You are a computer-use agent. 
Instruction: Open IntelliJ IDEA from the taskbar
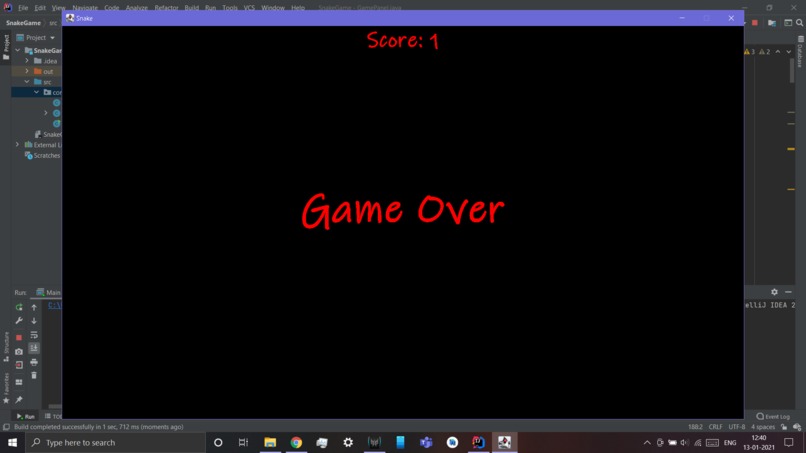pos(478,442)
